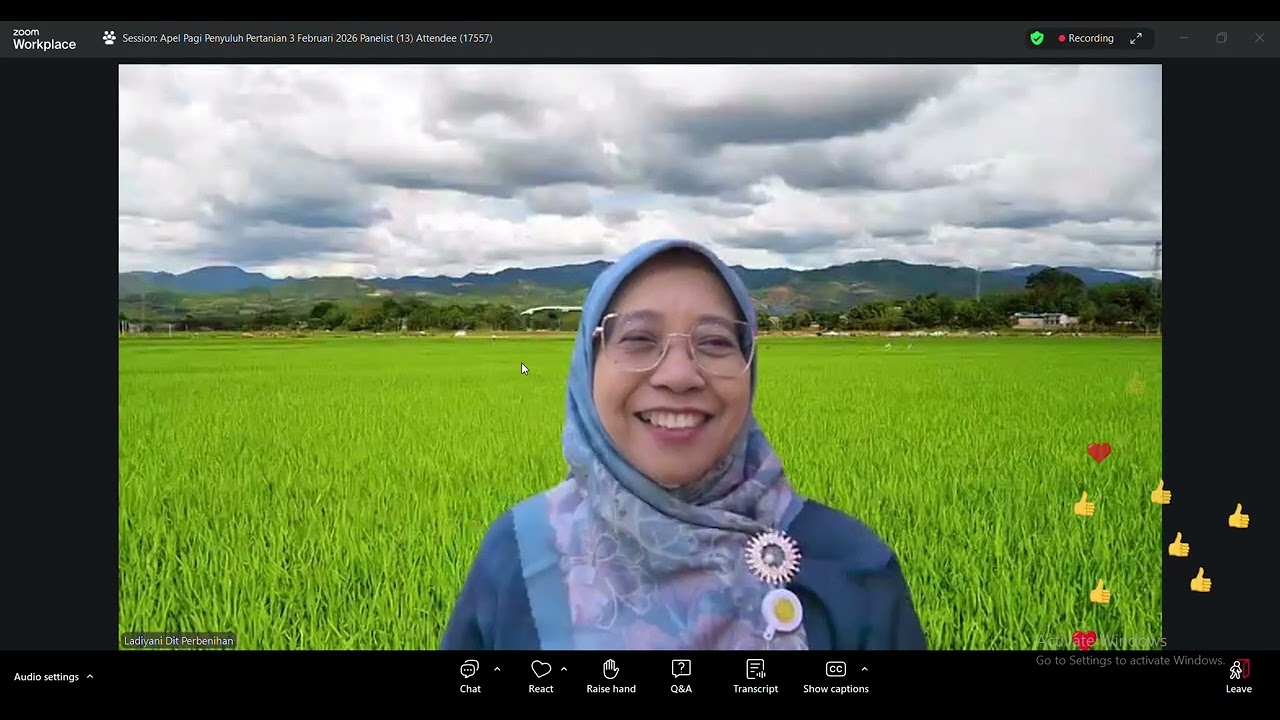Enter full screen via expand arrows
This screenshot has width=1280, height=720.
pos(1136,38)
